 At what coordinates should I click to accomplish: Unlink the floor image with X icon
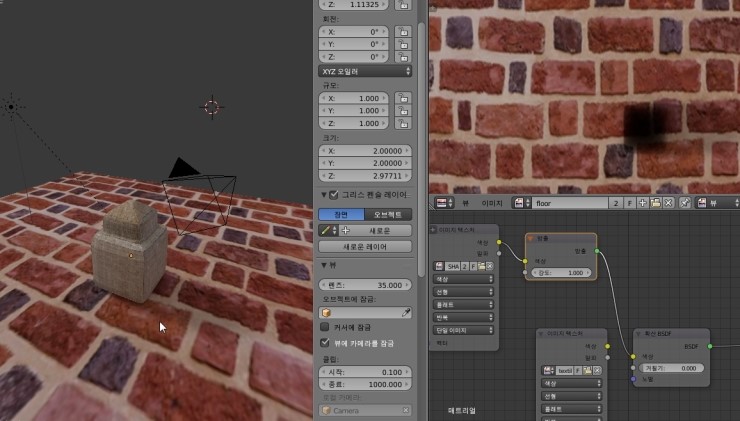668,203
